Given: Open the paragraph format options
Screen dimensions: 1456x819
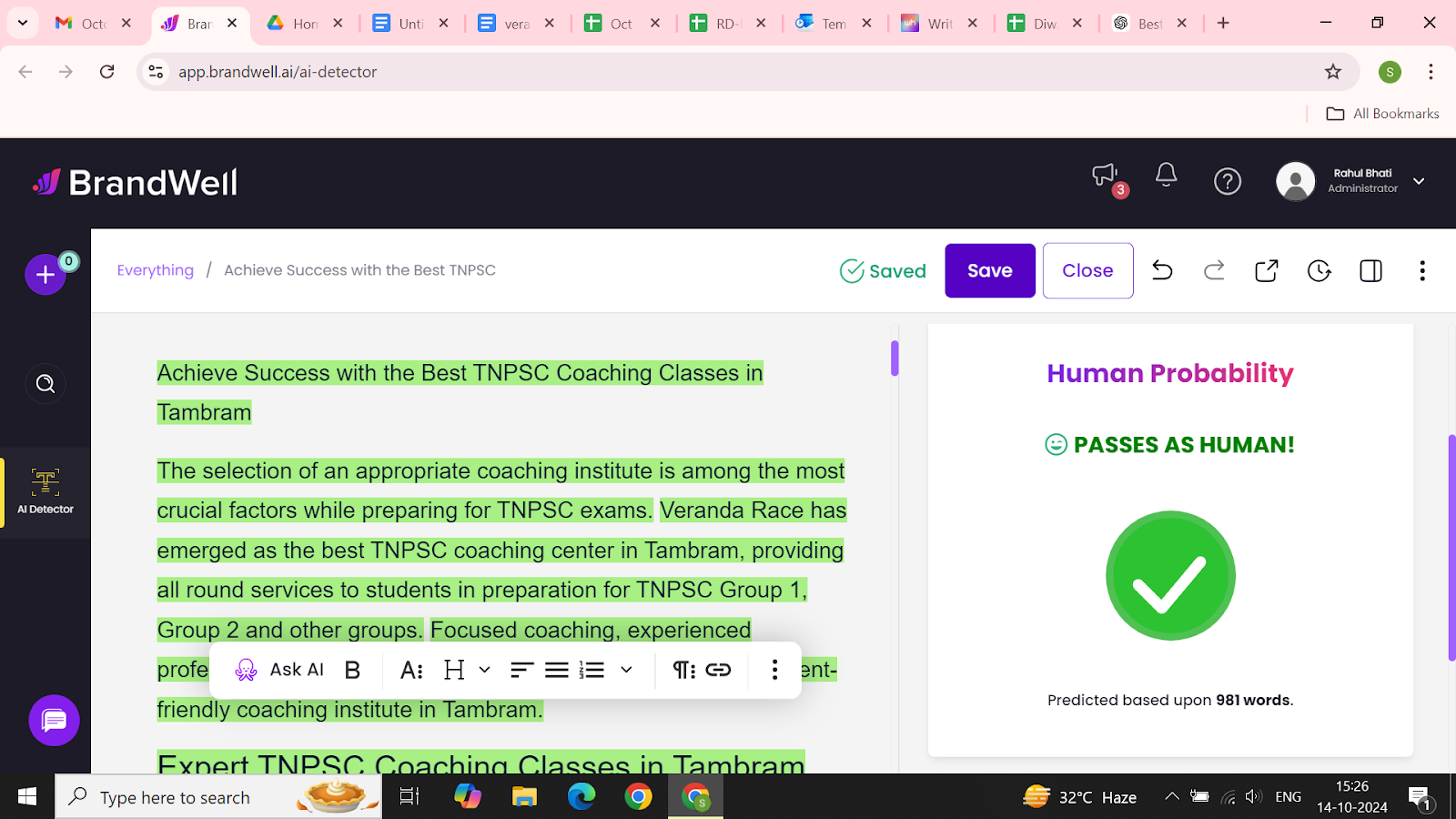Looking at the screenshot, I should coord(683,670).
